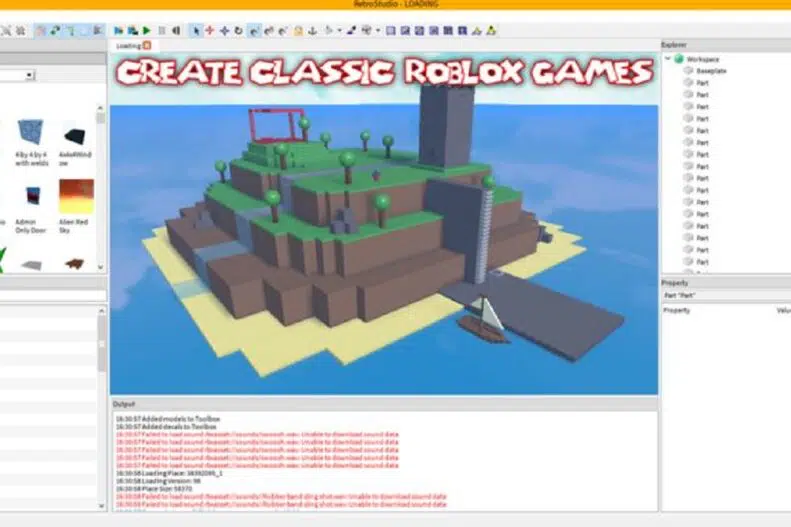Viewport: 791px width, 527px height.
Task: Click the Toolbox scrollbar up arrow
Action: coord(101,108)
